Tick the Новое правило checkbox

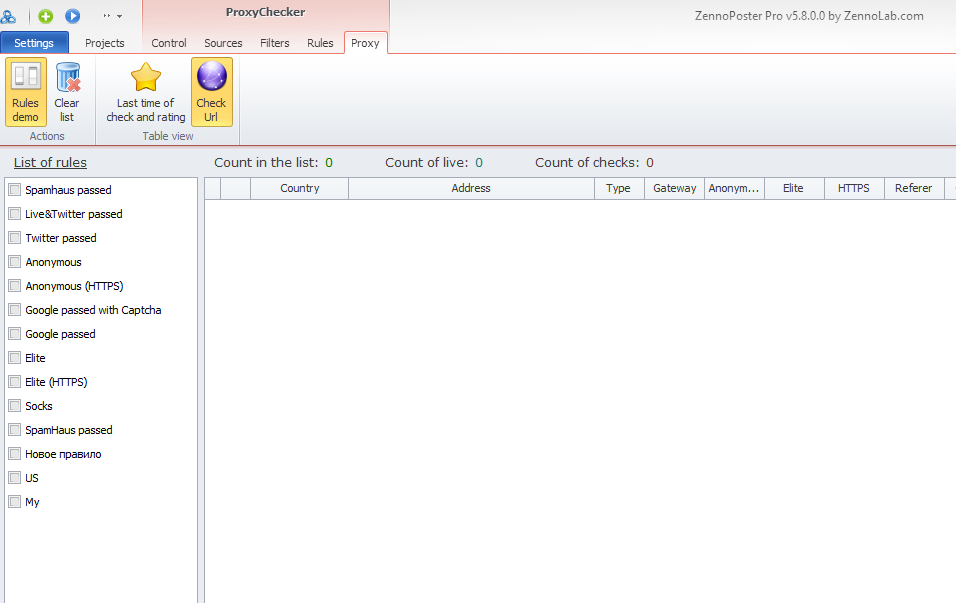coord(15,454)
